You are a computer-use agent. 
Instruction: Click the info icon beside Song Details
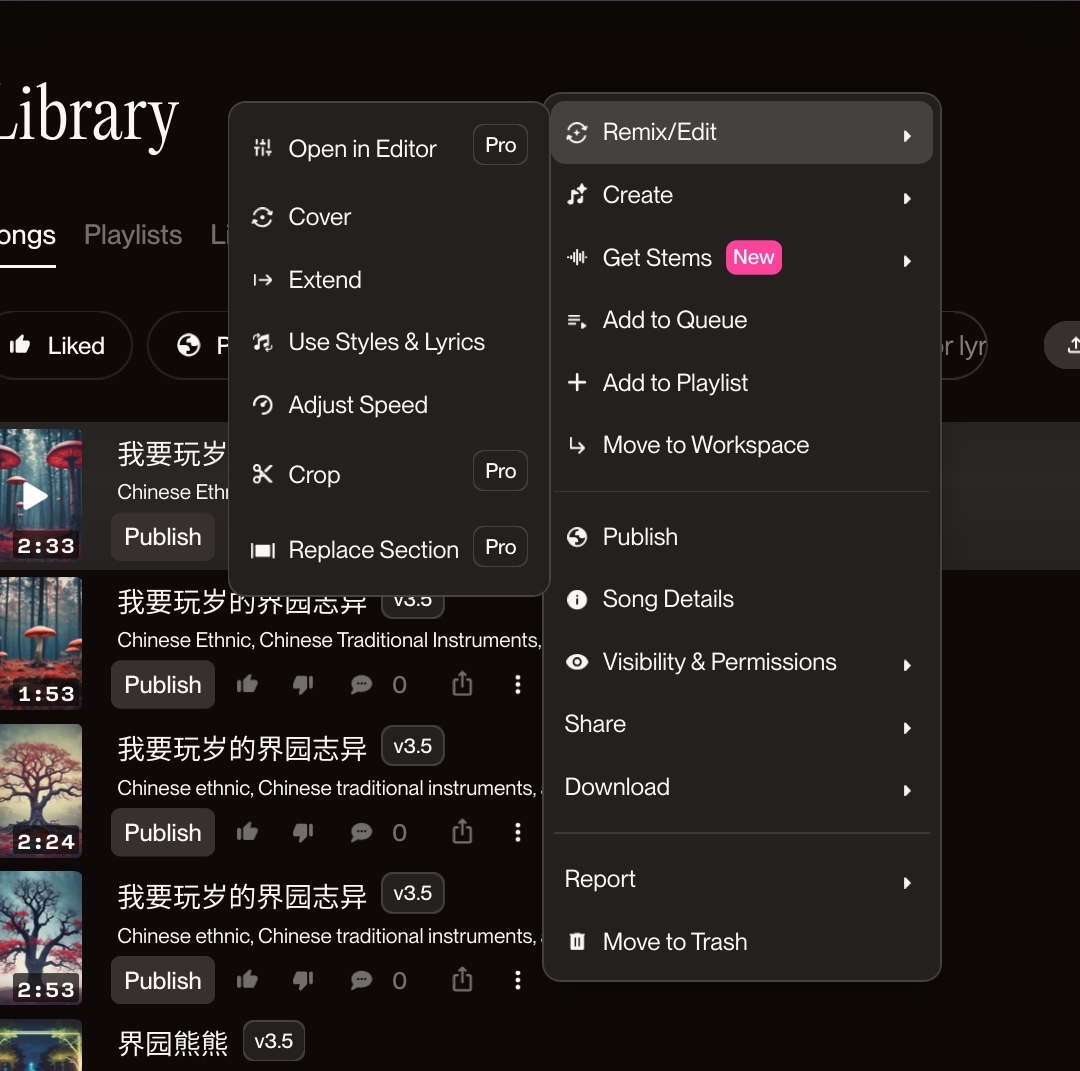[577, 599]
